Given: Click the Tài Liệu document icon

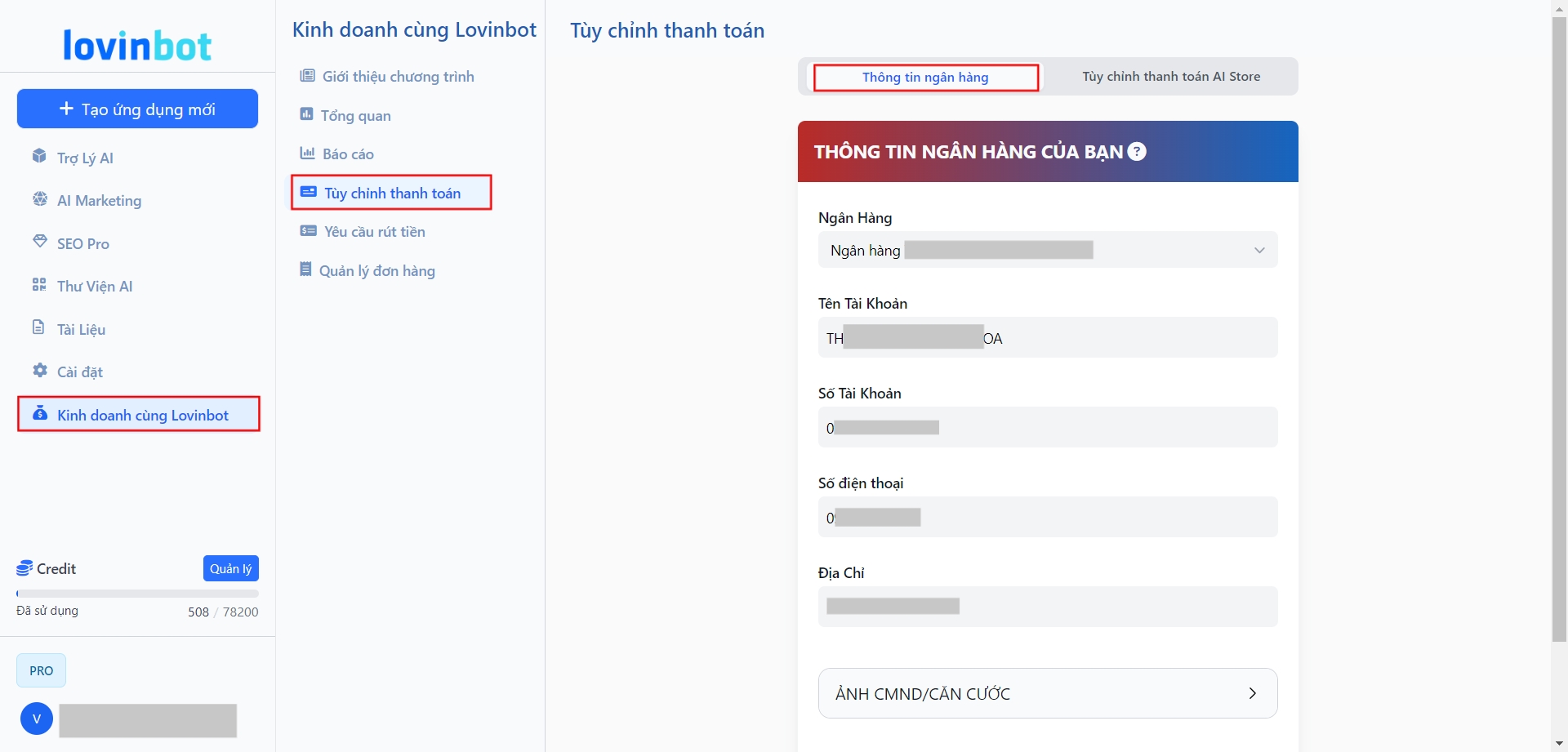Looking at the screenshot, I should tap(38, 327).
